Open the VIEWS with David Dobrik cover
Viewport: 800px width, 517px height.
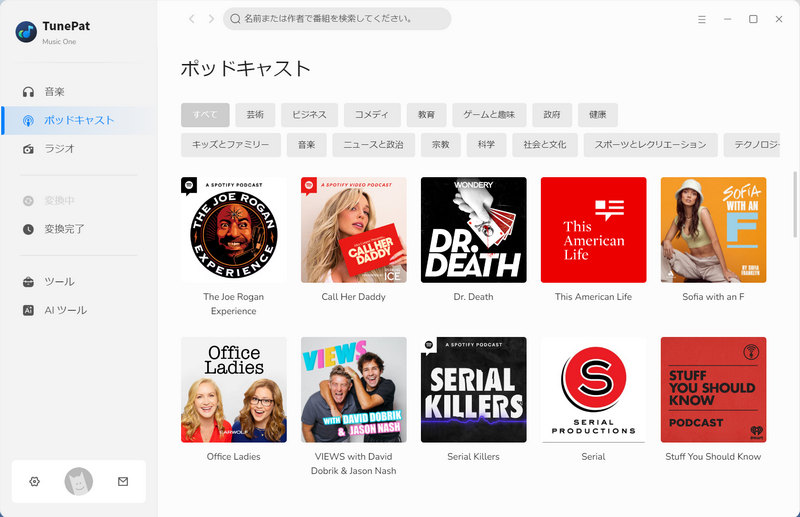tap(354, 389)
